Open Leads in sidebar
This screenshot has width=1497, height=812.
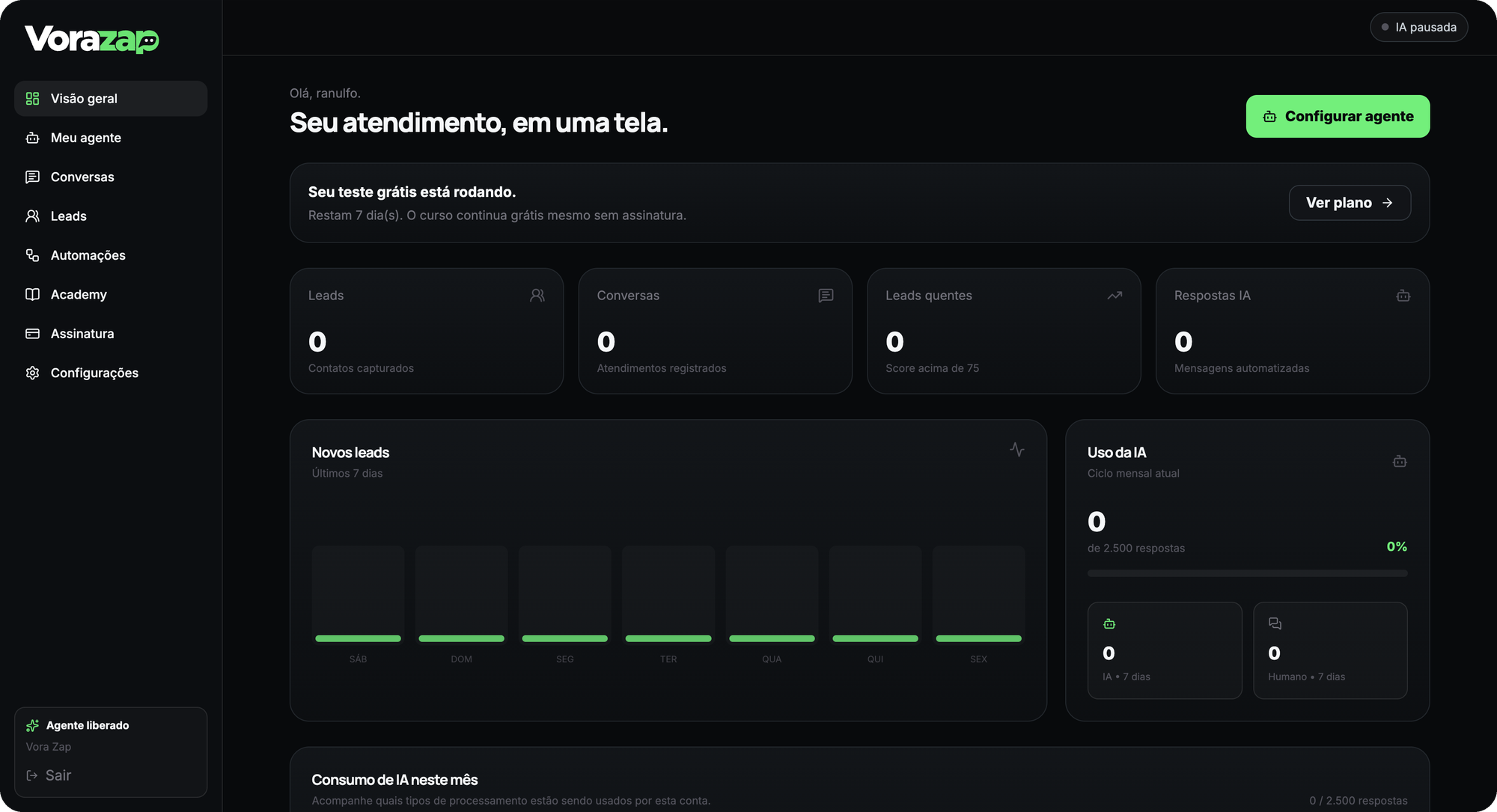pos(111,216)
